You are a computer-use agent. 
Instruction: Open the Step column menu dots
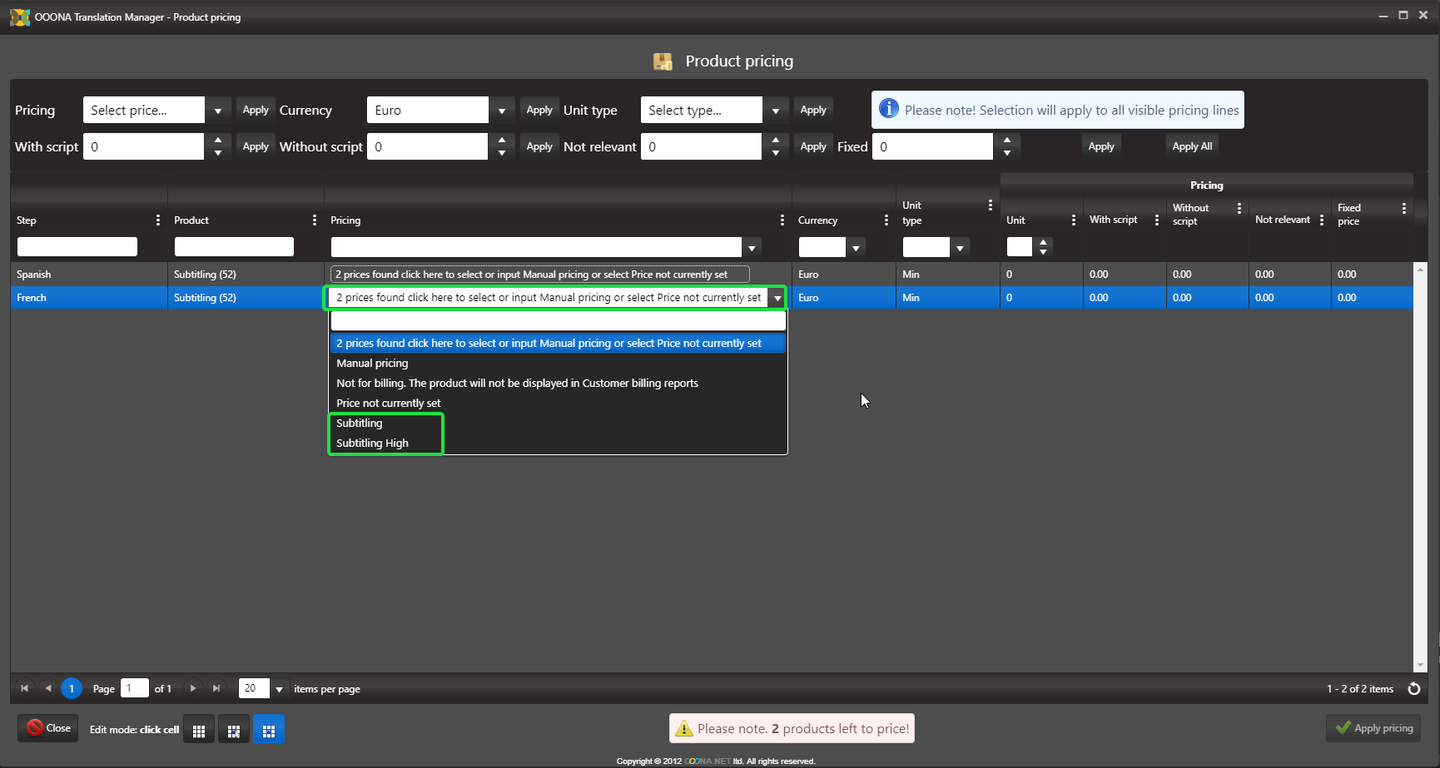[x=158, y=220]
